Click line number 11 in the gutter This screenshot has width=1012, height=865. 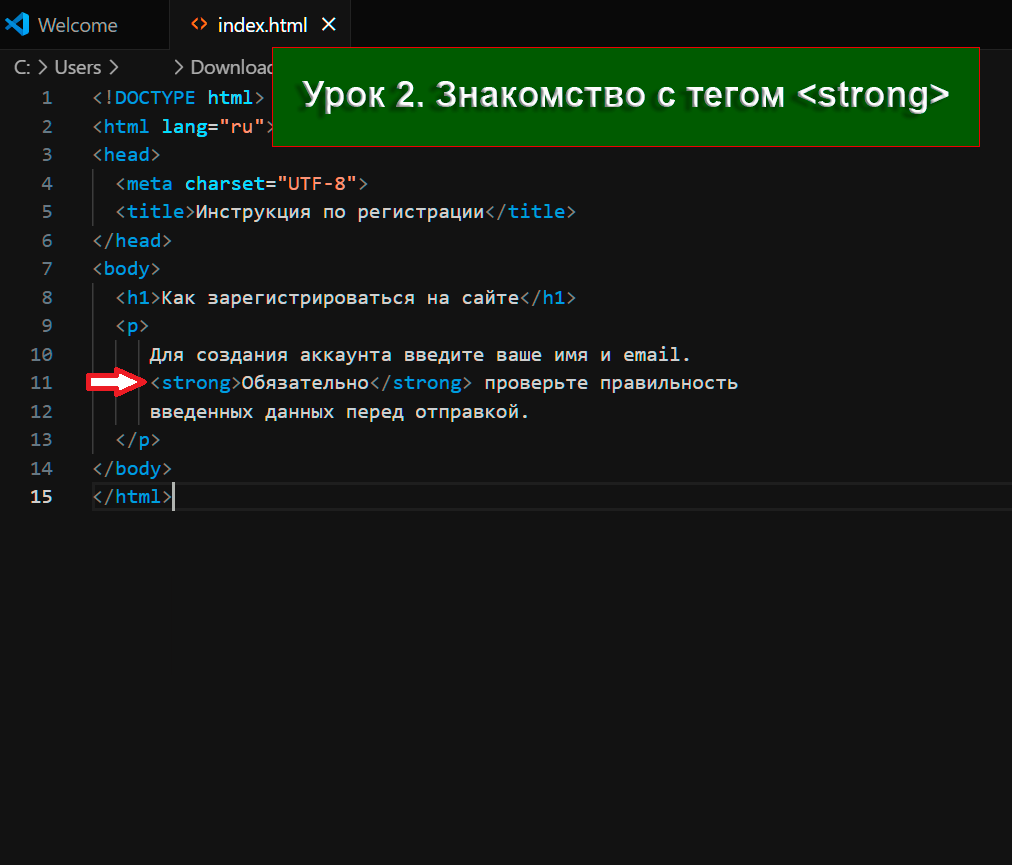tap(41, 383)
